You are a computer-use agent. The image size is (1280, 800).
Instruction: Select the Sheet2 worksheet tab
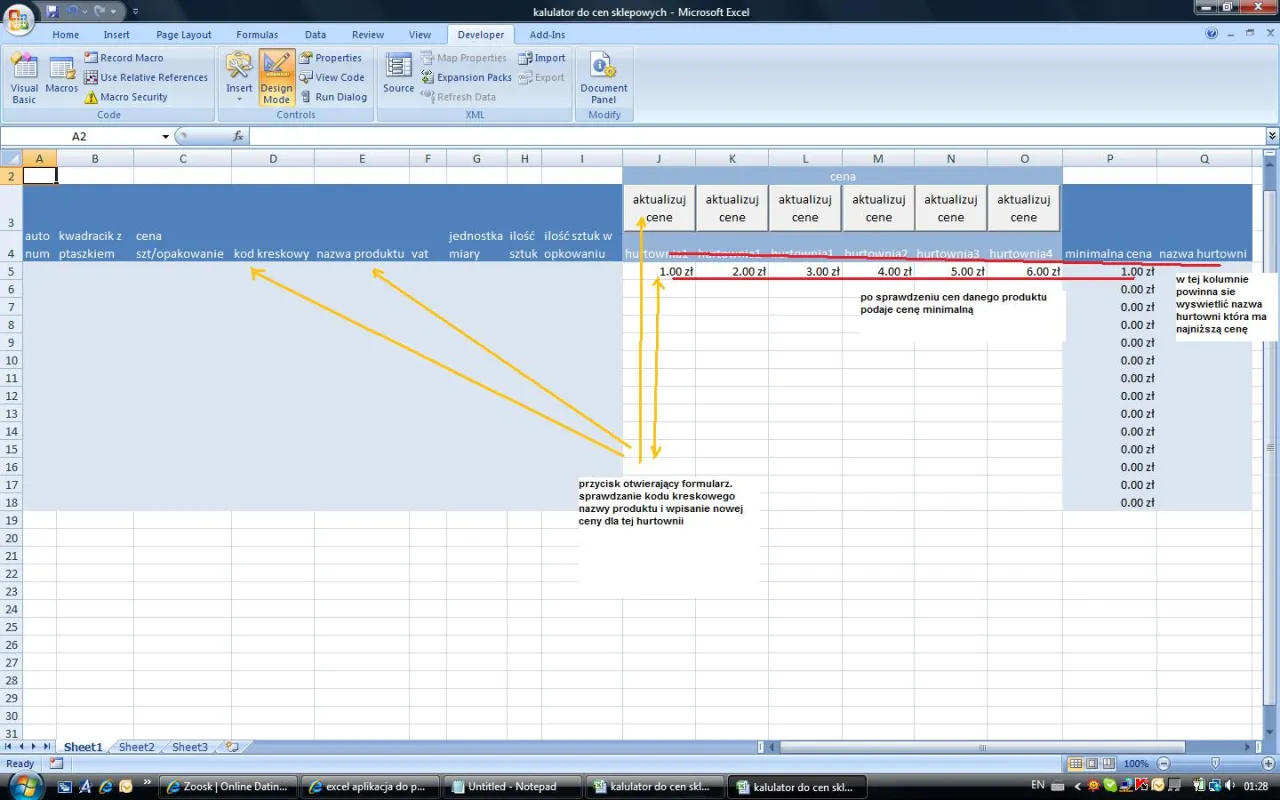point(136,747)
